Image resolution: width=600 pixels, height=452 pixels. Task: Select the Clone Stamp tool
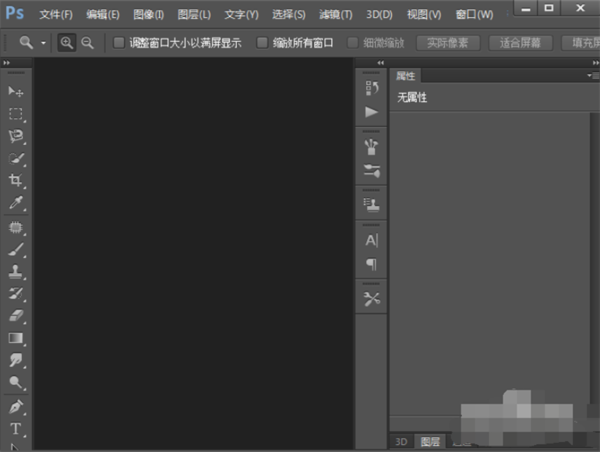[16, 271]
